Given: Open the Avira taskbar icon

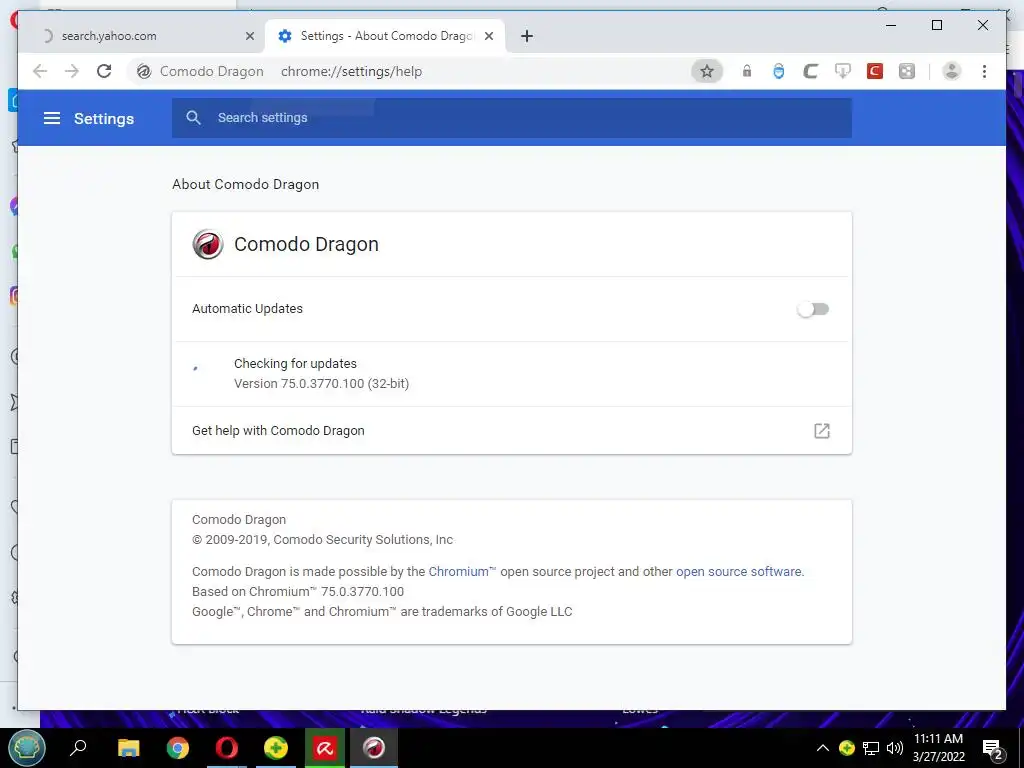Looking at the screenshot, I should click(325, 748).
